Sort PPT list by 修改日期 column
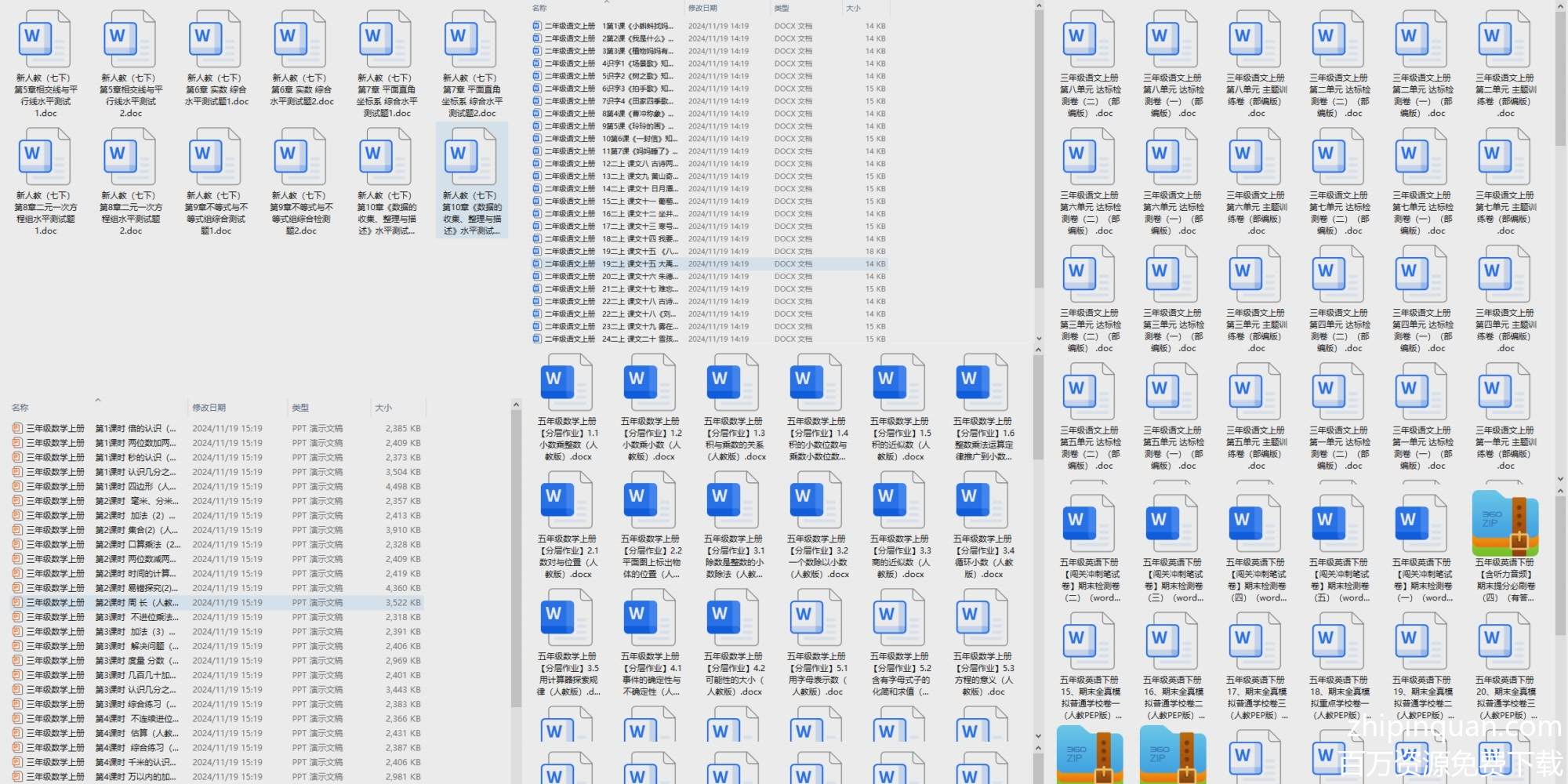Image resolution: width=1568 pixels, height=784 pixels. 209,408
